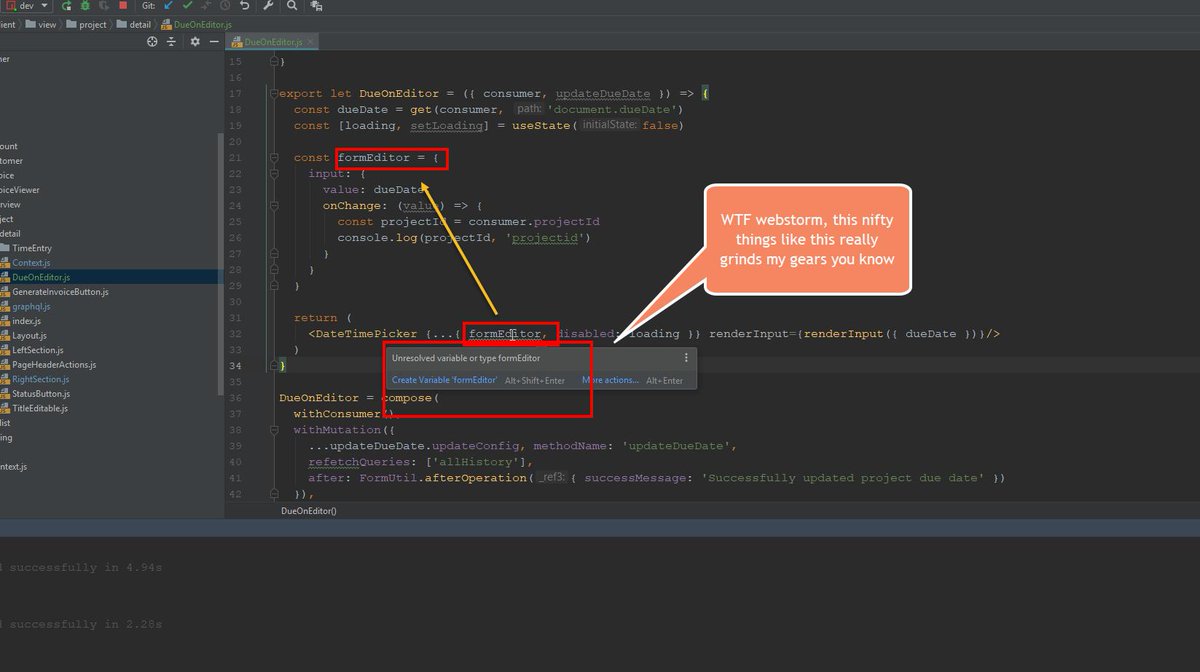The image size is (1200, 672).
Task: Click Locate/Select Opened File target icon
Action: click(x=152, y=42)
